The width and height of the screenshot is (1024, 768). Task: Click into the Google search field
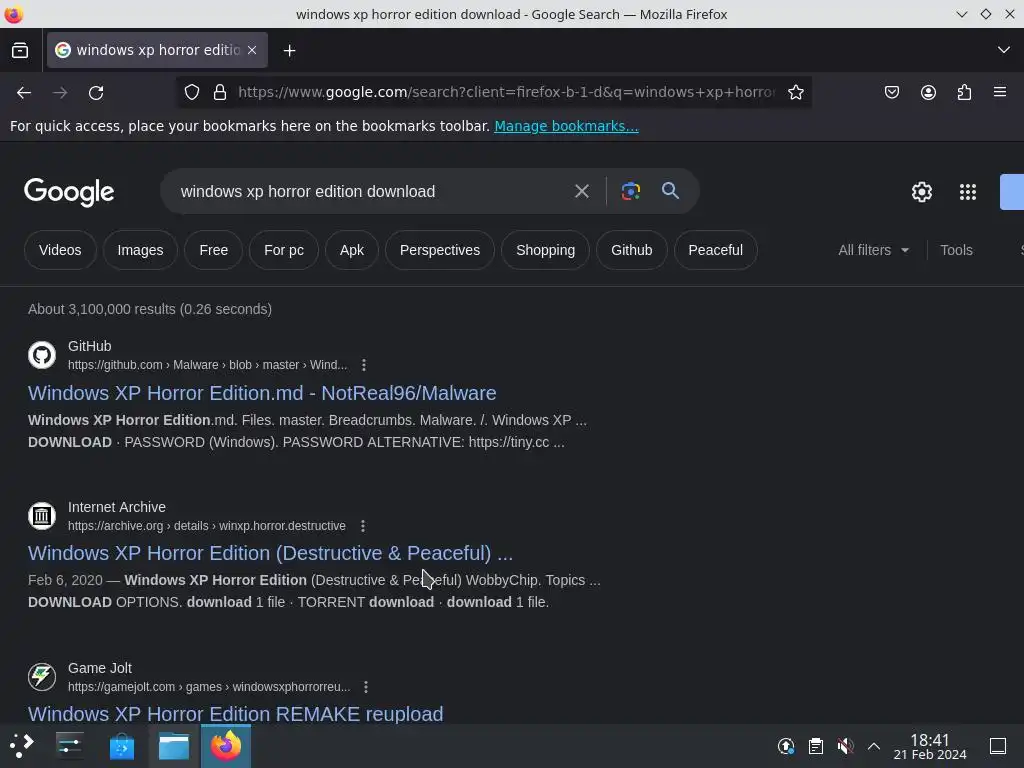(x=372, y=191)
